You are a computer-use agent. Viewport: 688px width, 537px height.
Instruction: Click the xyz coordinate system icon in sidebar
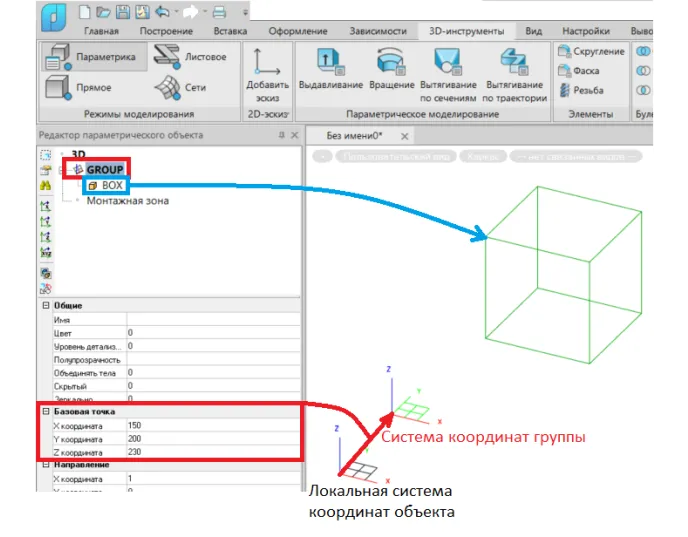[x=46, y=252]
